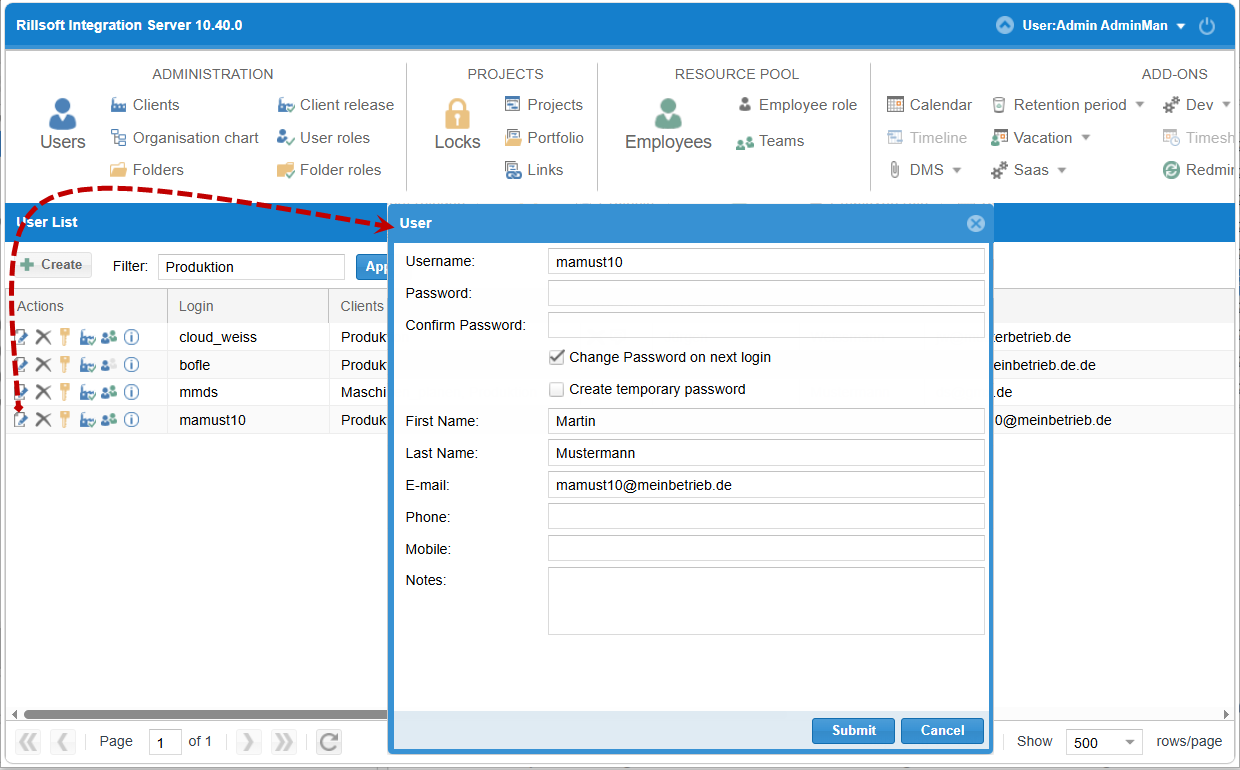Click the Cancel button in User dialog
This screenshot has height=770, width=1240.
click(x=942, y=730)
